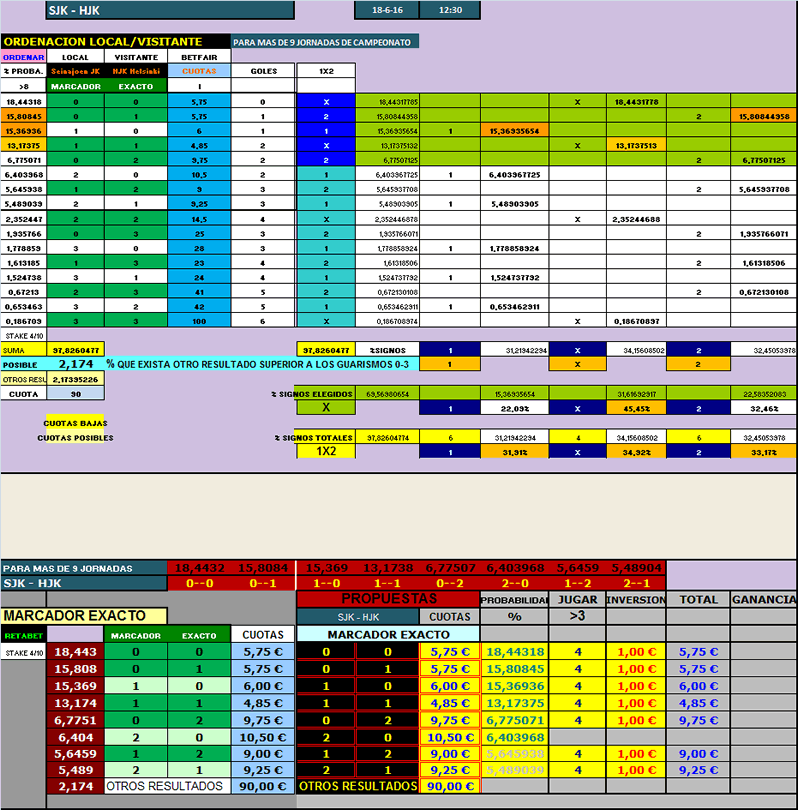
Task: Select the POSIBLE value 2,174
Action: (x=75, y=364)
